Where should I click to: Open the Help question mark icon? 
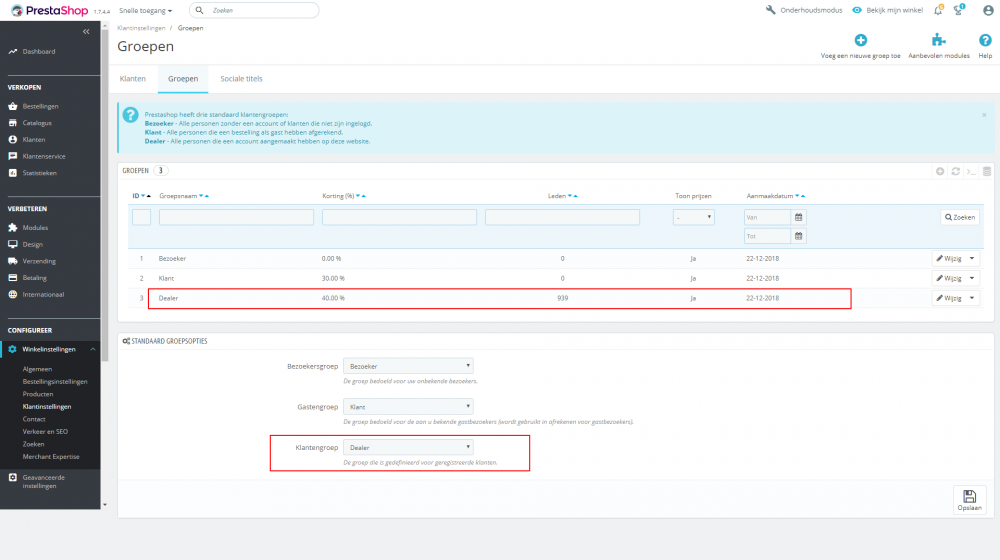[x=985, y=40]
